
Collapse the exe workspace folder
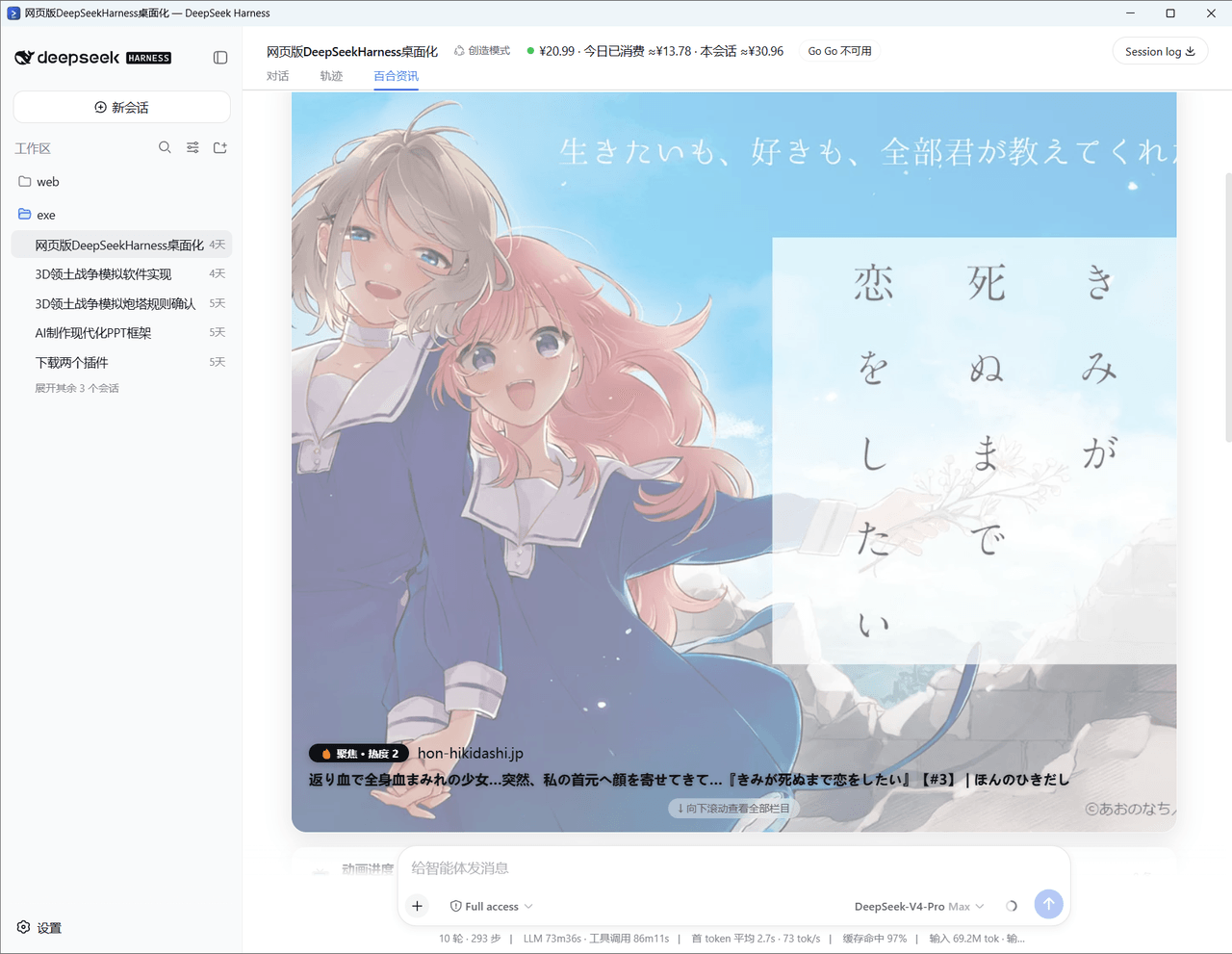[x=122, y=215]
